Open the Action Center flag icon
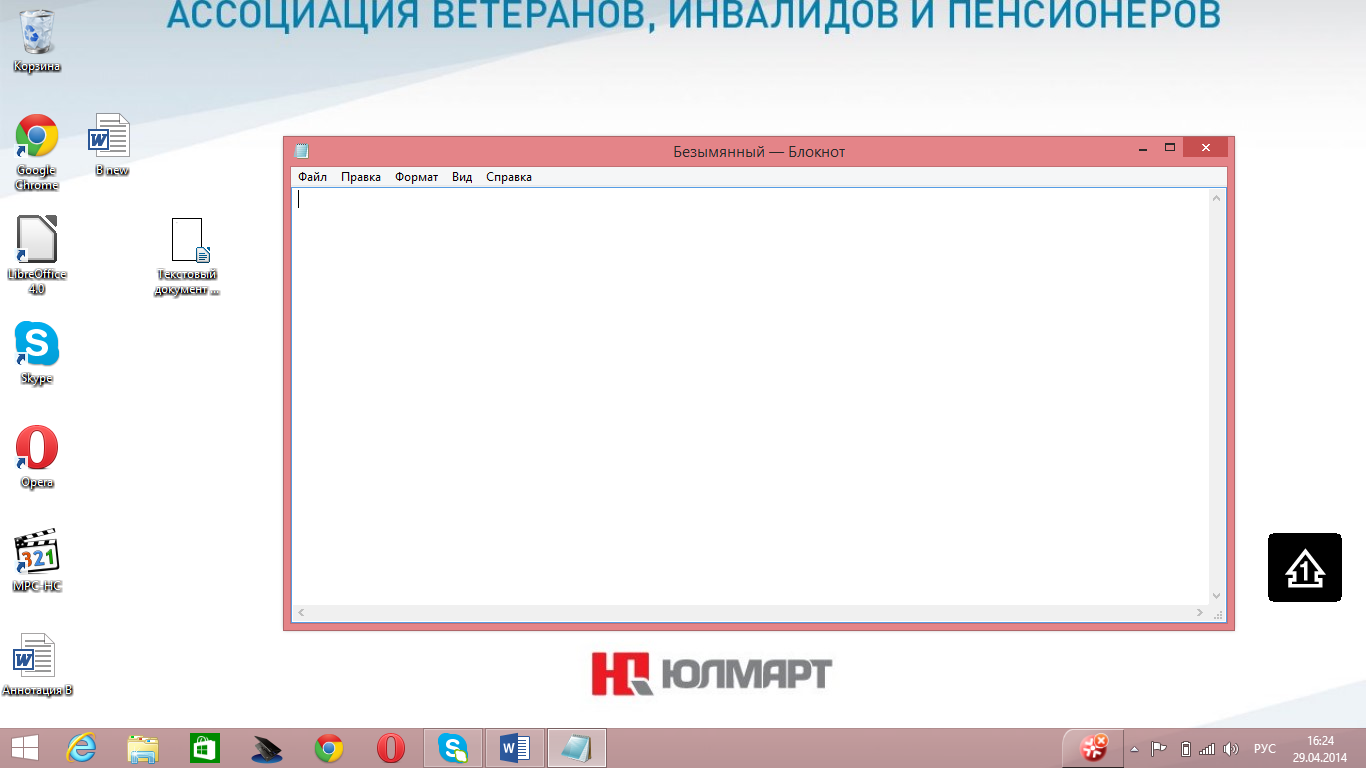Viewport: 1366px width, 768px height. click(x=1159, y=748)
